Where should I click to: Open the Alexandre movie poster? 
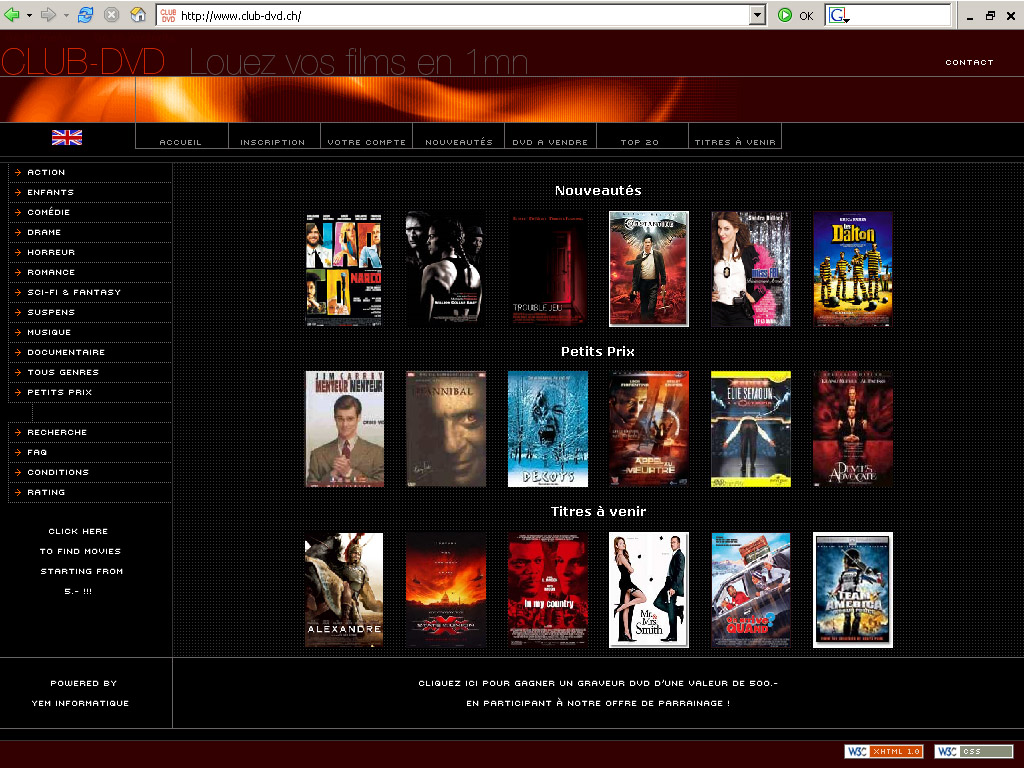pyautogui.click(x=344, y=590)
